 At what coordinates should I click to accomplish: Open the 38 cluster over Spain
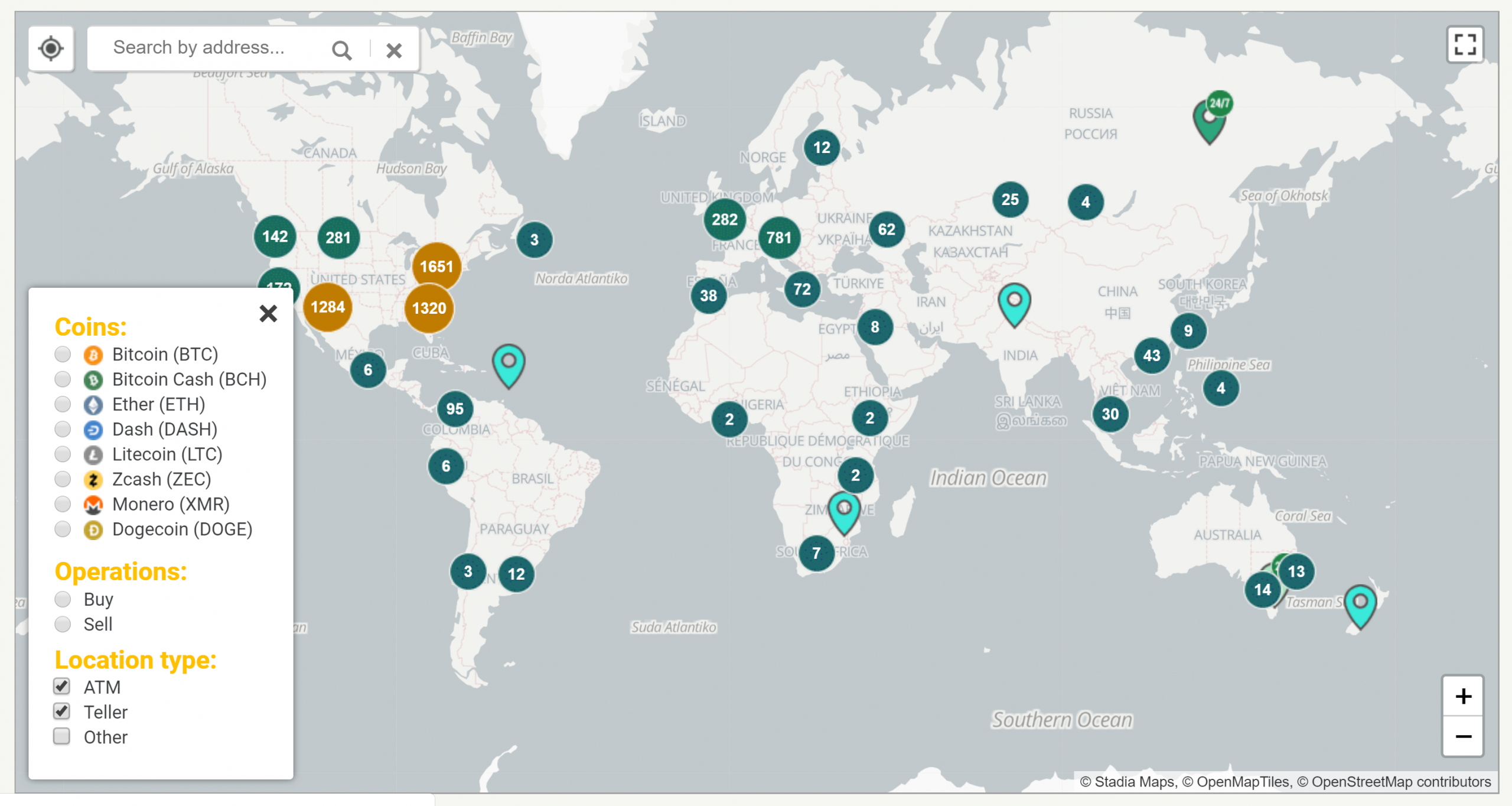coord(709,295)
